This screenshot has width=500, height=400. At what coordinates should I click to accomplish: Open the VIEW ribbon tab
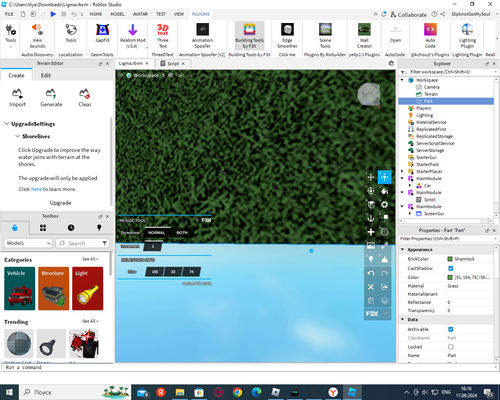(x=179, y=14)
